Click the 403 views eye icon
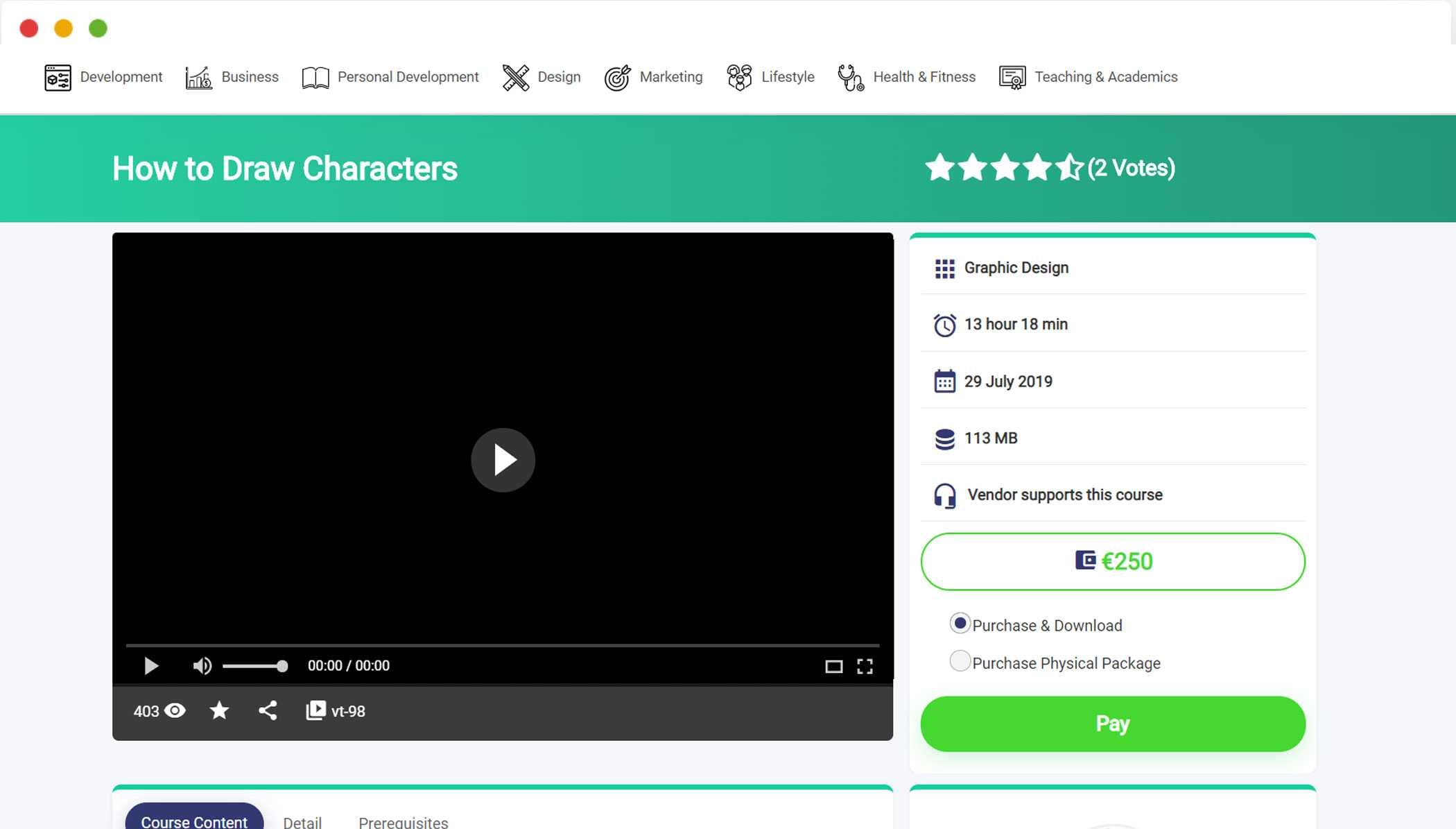Viewport: 1456px width, 829px height. pyautogui.click(x=175, y=711)
